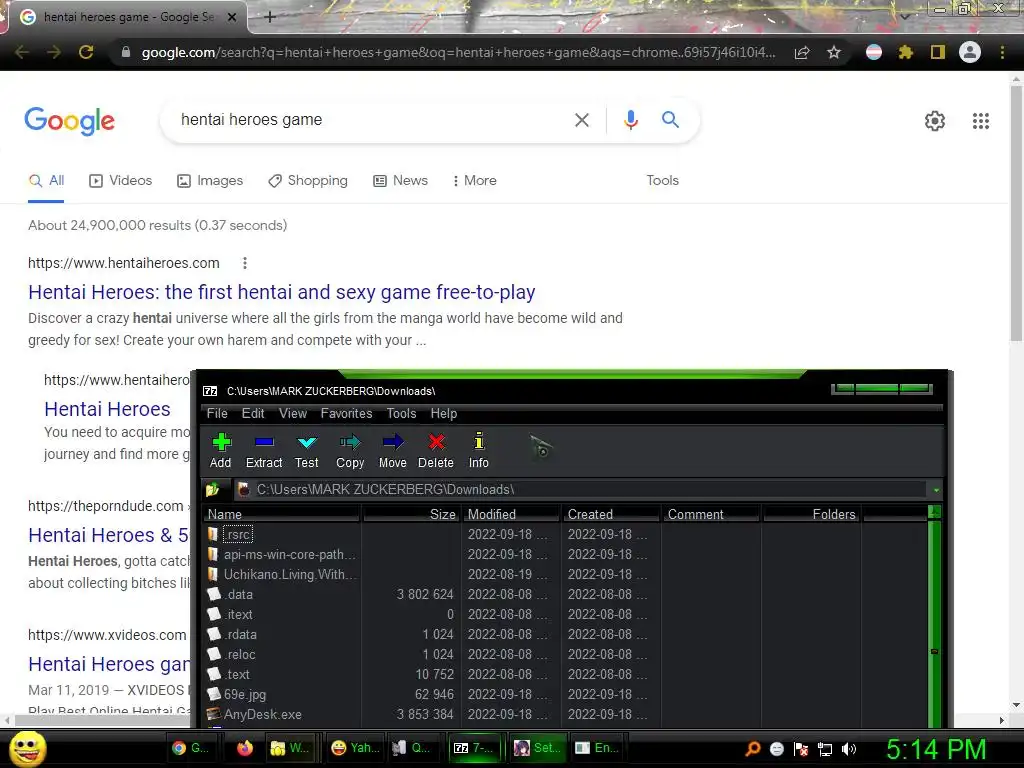Click the Test toolbar icon in 7-Zip
1024x768 pixels.
click(x=306, y=451)
